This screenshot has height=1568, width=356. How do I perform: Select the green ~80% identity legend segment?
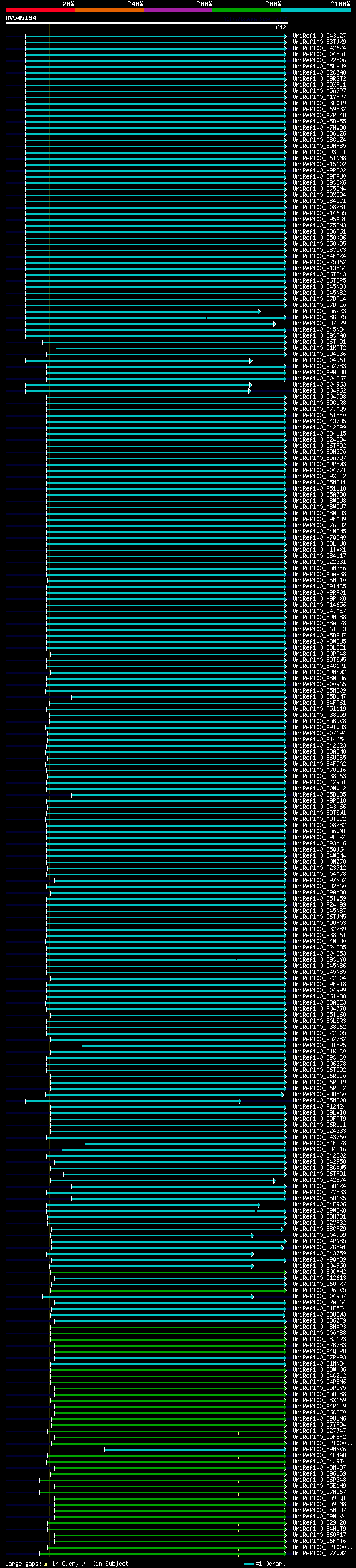[x=247, y=10]
